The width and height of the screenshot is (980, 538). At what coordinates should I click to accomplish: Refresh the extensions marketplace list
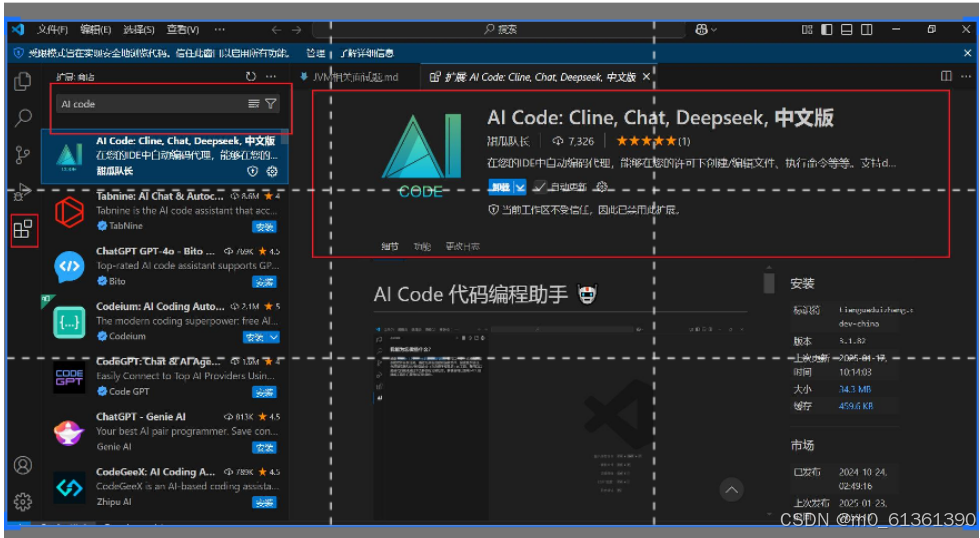coord(251,76)
